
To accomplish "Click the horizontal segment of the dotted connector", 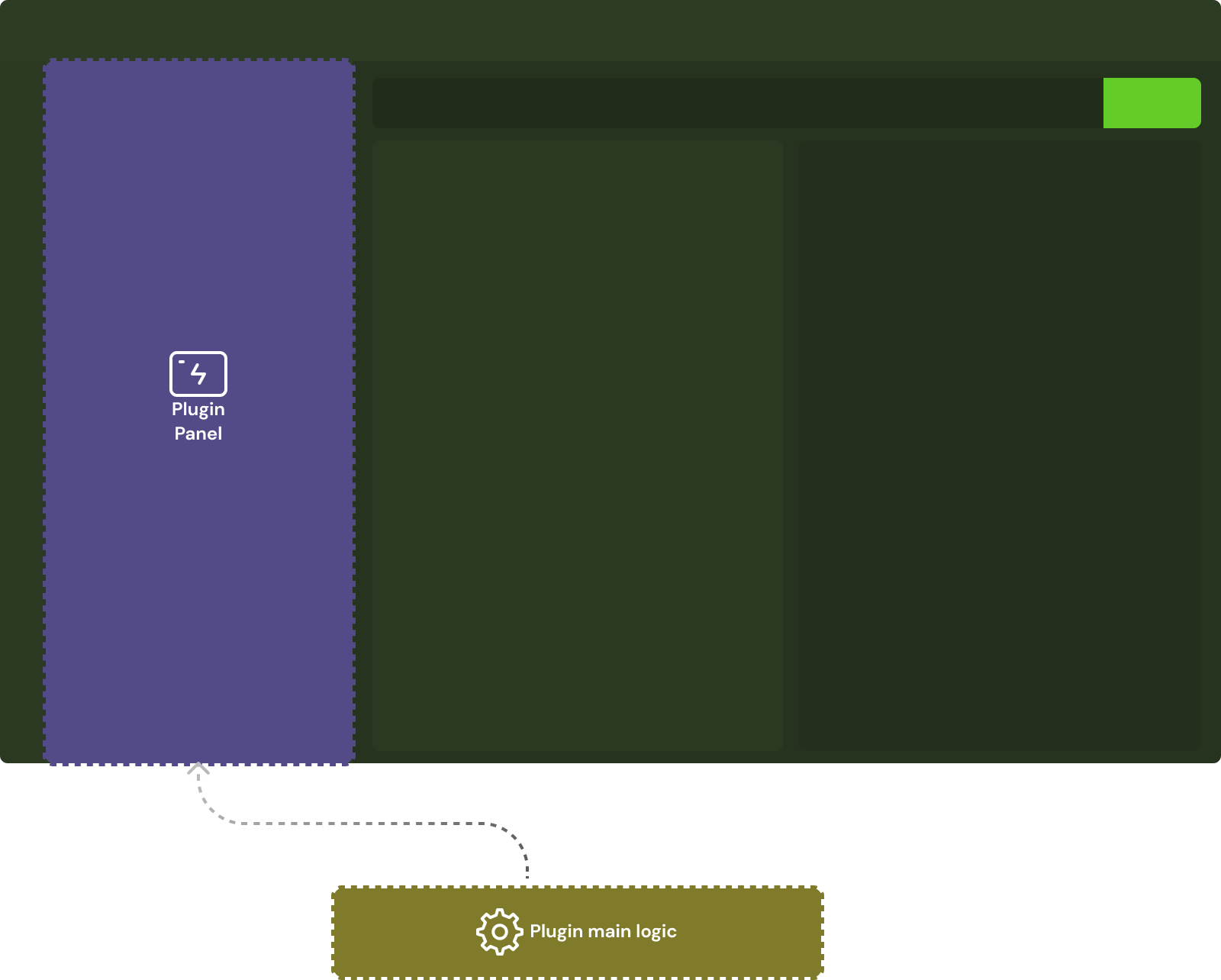I will pos(359,826).
